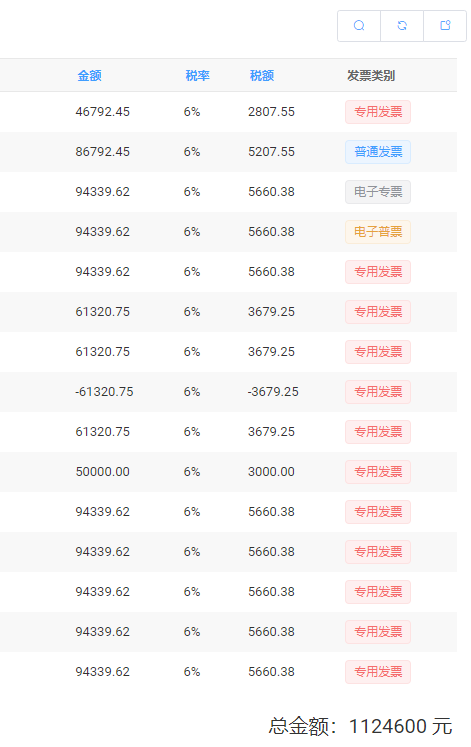Click the 50000.00 amount cell
The image size is (471, 747).
coord(102,472)
